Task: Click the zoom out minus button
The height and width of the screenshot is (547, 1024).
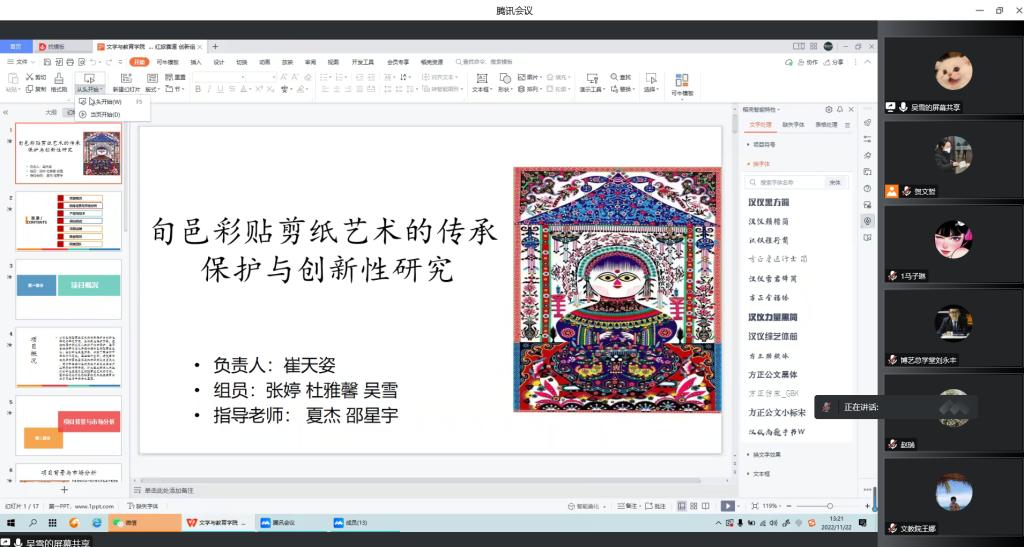Action: (788, 506)
